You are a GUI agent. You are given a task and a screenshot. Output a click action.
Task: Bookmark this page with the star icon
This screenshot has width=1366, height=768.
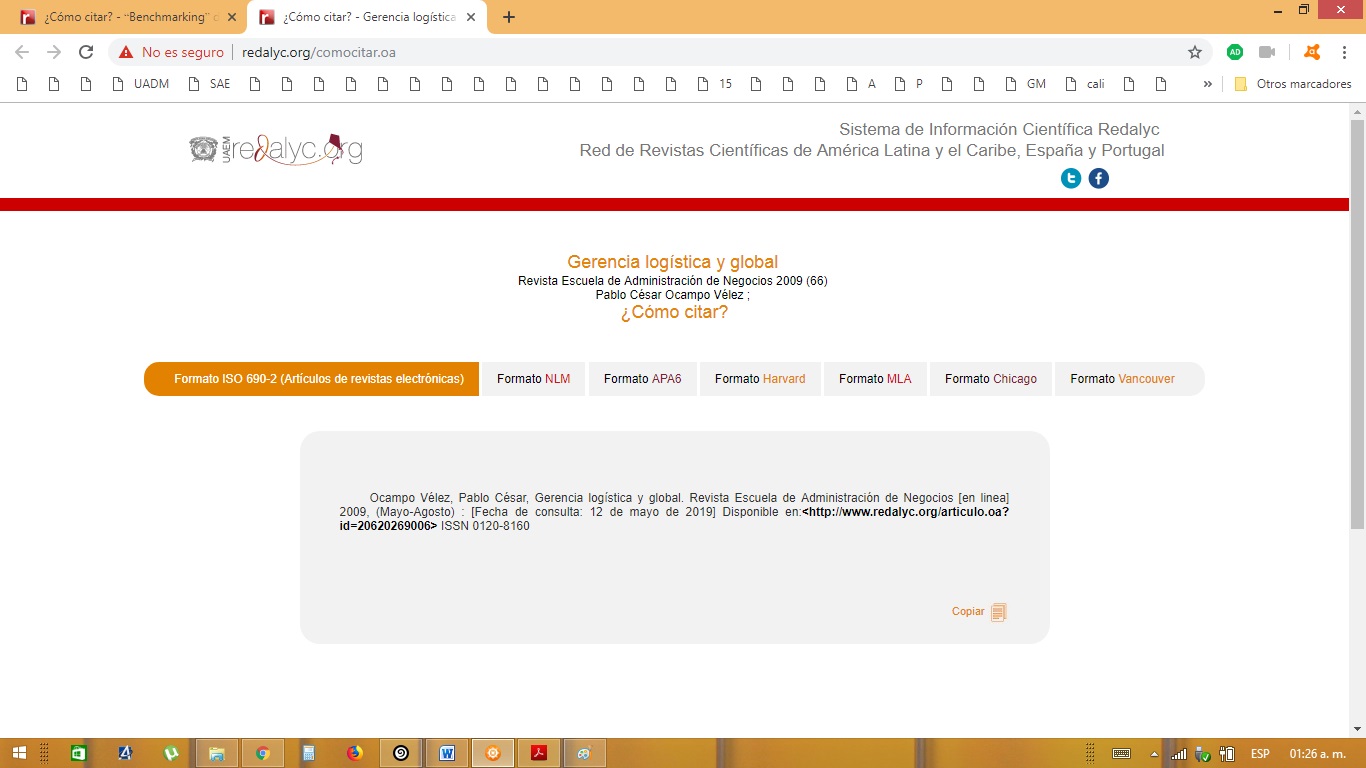tap(1194, 52)
